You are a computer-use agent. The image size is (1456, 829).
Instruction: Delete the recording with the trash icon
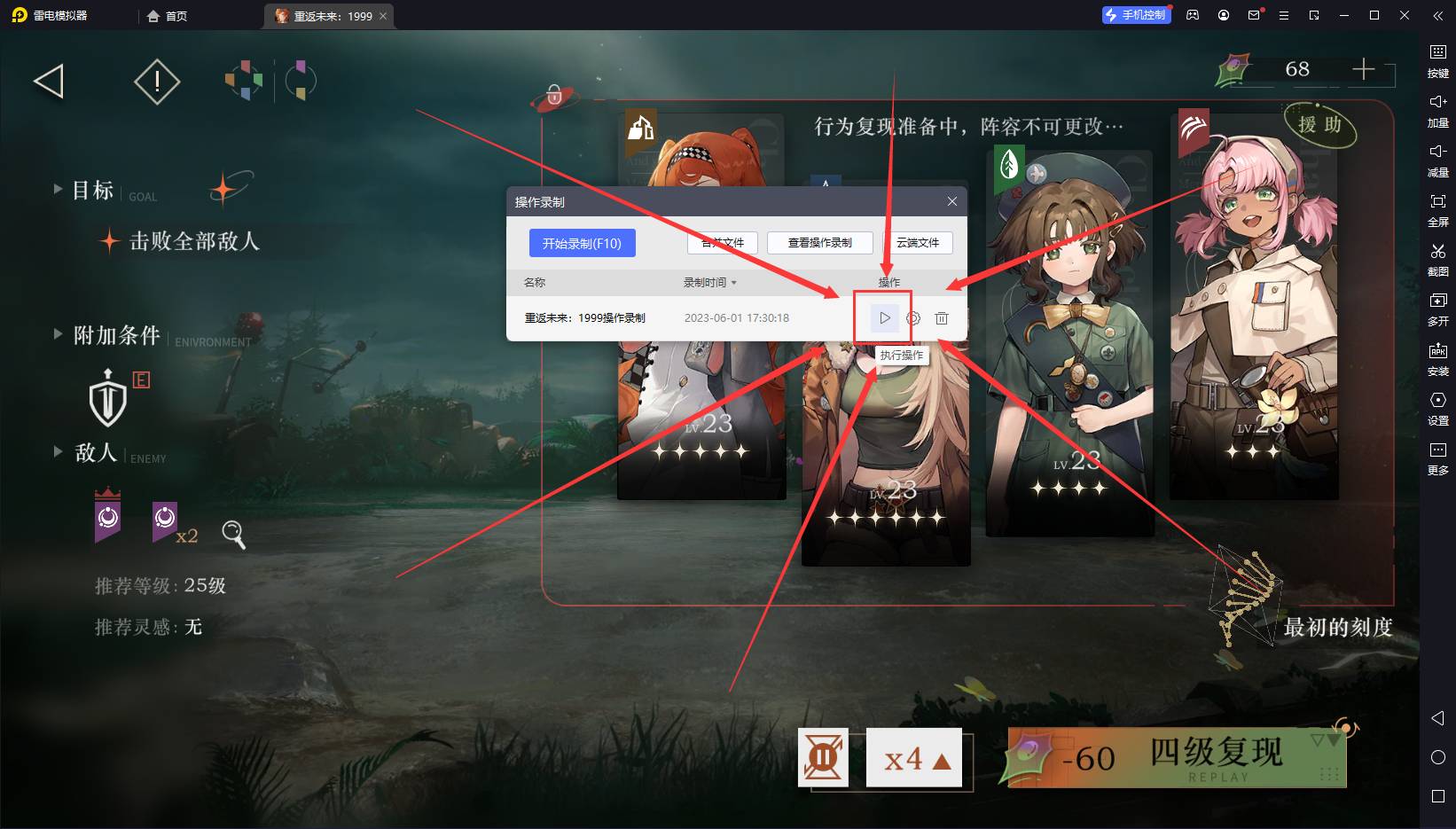click(x=942, y=318)
